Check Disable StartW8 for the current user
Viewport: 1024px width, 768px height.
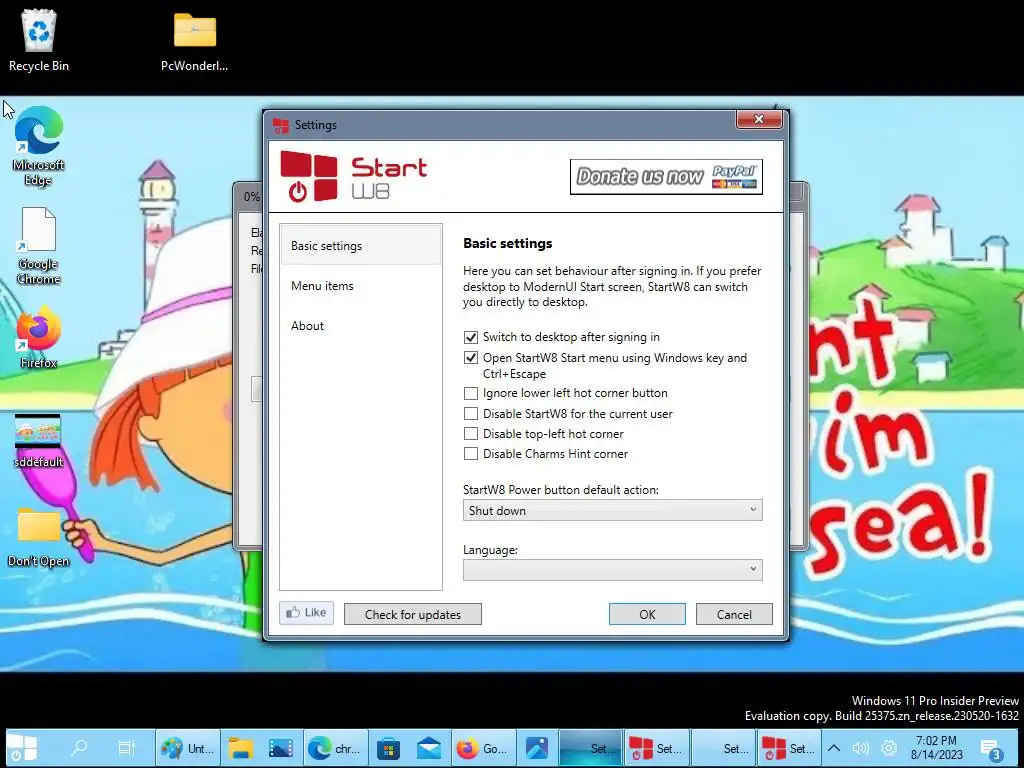(470, 413)
